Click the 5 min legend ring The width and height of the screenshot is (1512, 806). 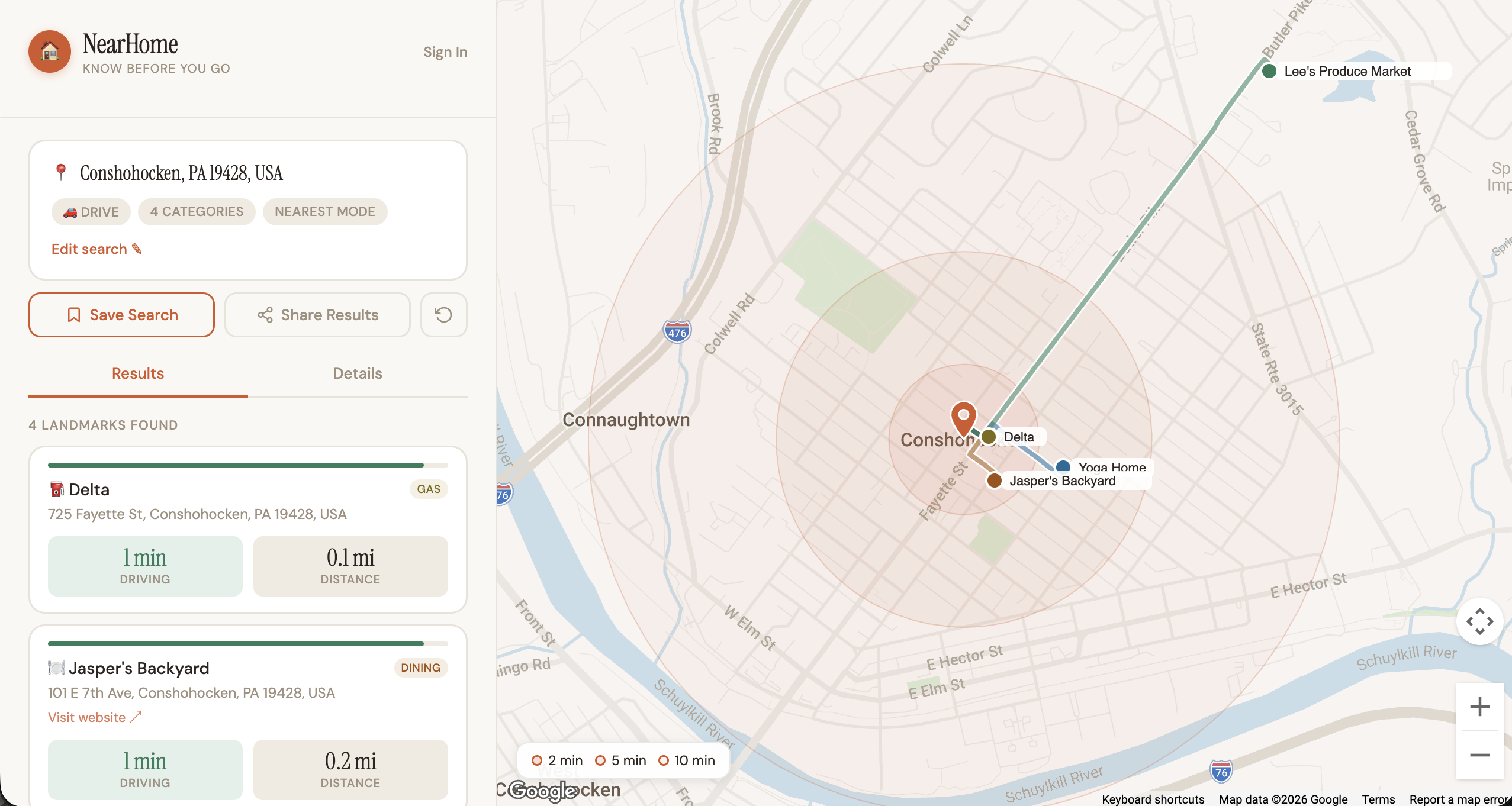click(x=600, y=760)
